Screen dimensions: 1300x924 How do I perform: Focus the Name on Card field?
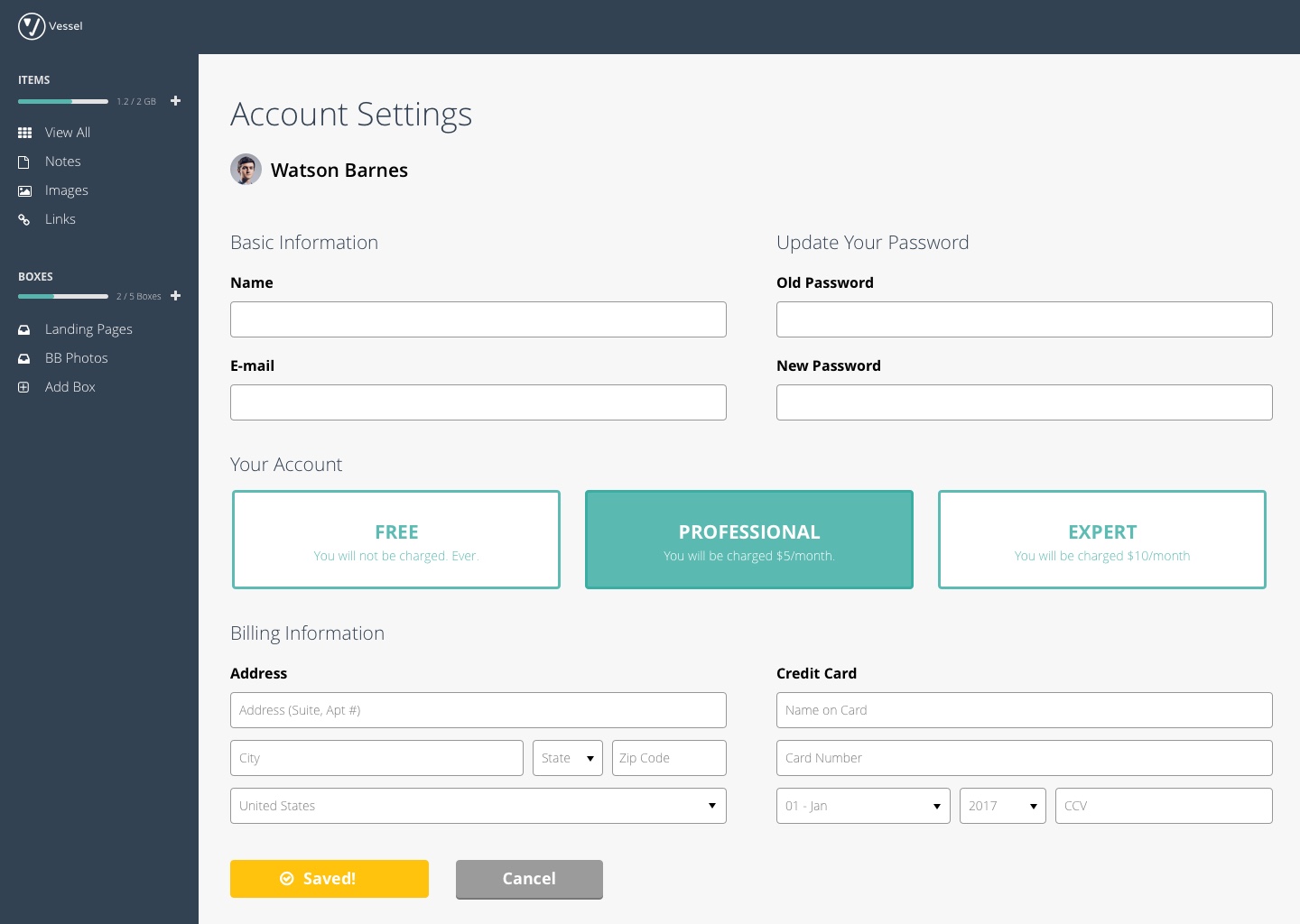(x=1025, y=710)
